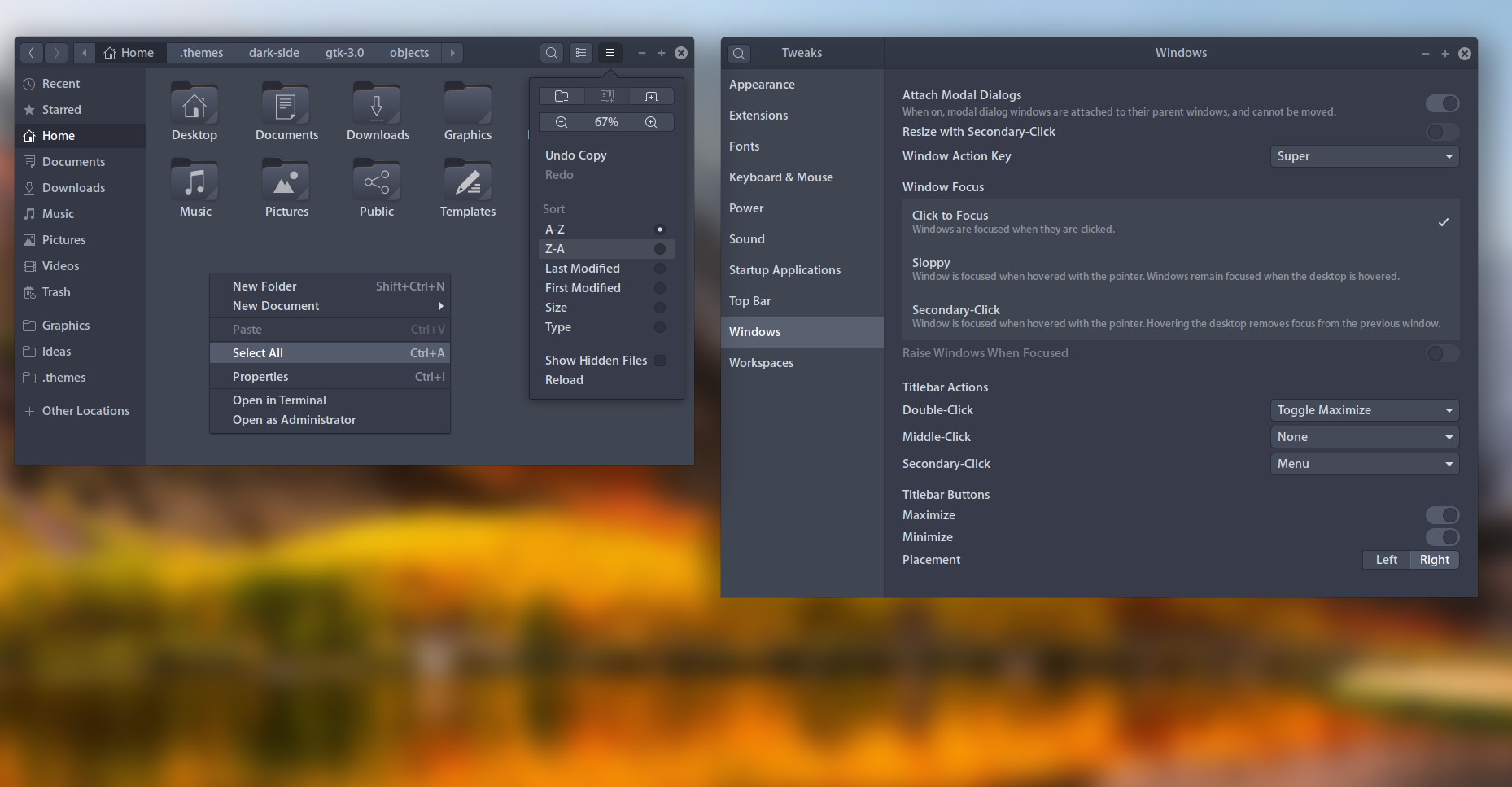Click the gtk-3.0 path bar segment
This screenshot has height=787, width=1512.
[x=345, y=53]
